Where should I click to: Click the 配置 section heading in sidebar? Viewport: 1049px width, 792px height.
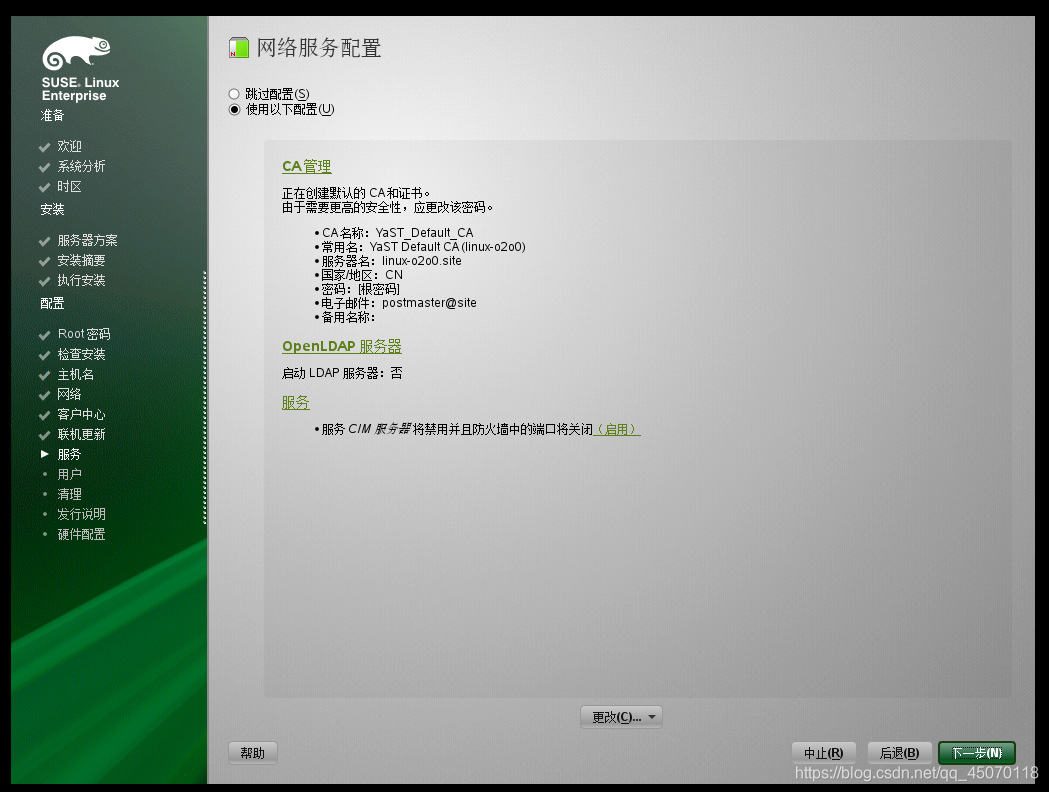click(x=52, y=304)
